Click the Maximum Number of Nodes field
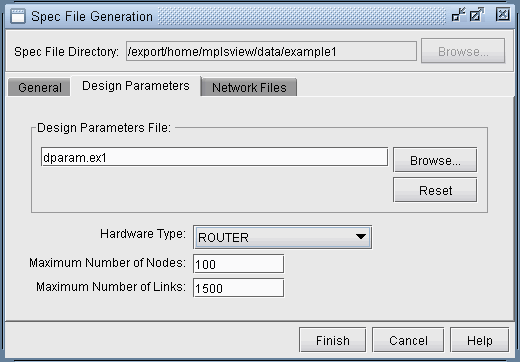The height and width of the screenshot is (362, 520). click(x=239, y=264)
